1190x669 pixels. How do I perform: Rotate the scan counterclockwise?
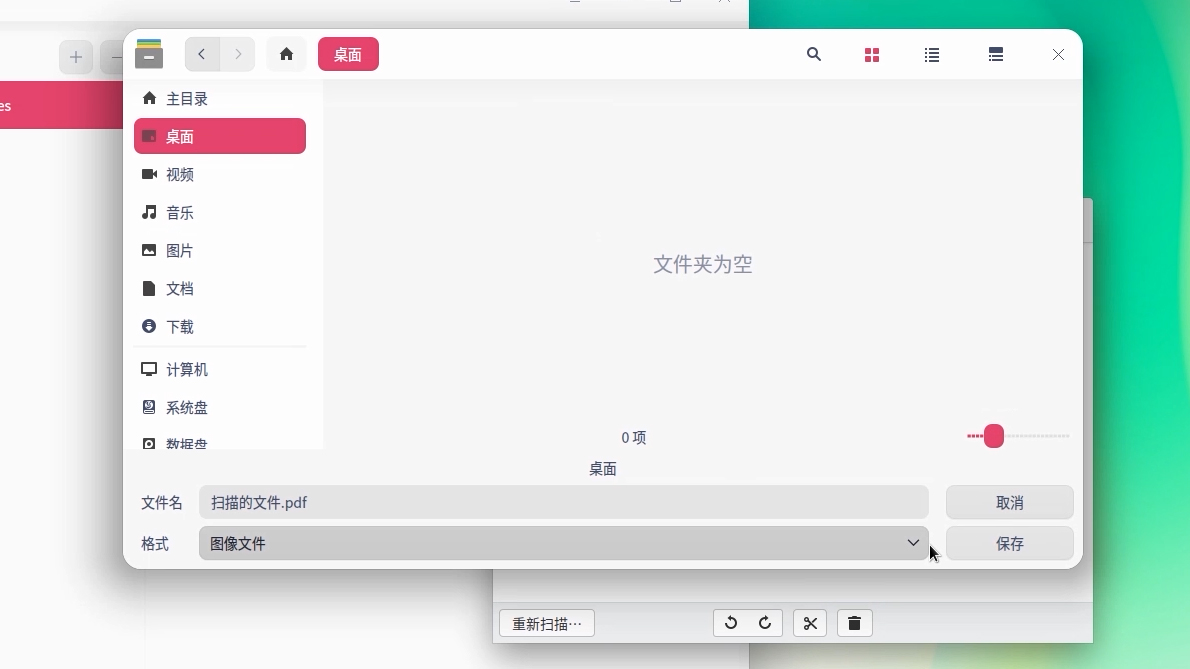coord(731,623)
